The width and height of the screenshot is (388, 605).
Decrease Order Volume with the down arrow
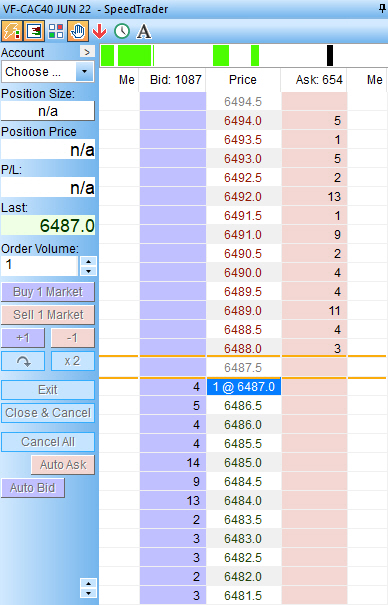(88, 271)
